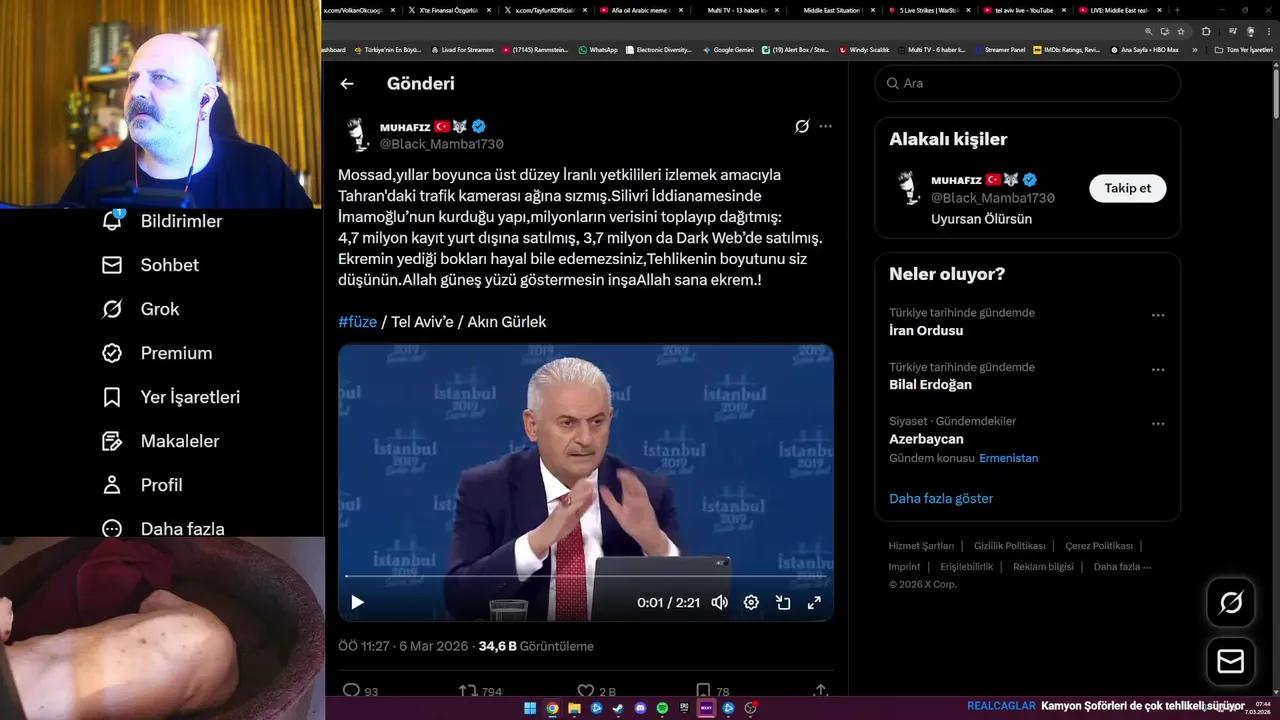This screenshot has width=1280, height=720.
Task: Open Chrome from the taskbar
Action: coord(552,708)
